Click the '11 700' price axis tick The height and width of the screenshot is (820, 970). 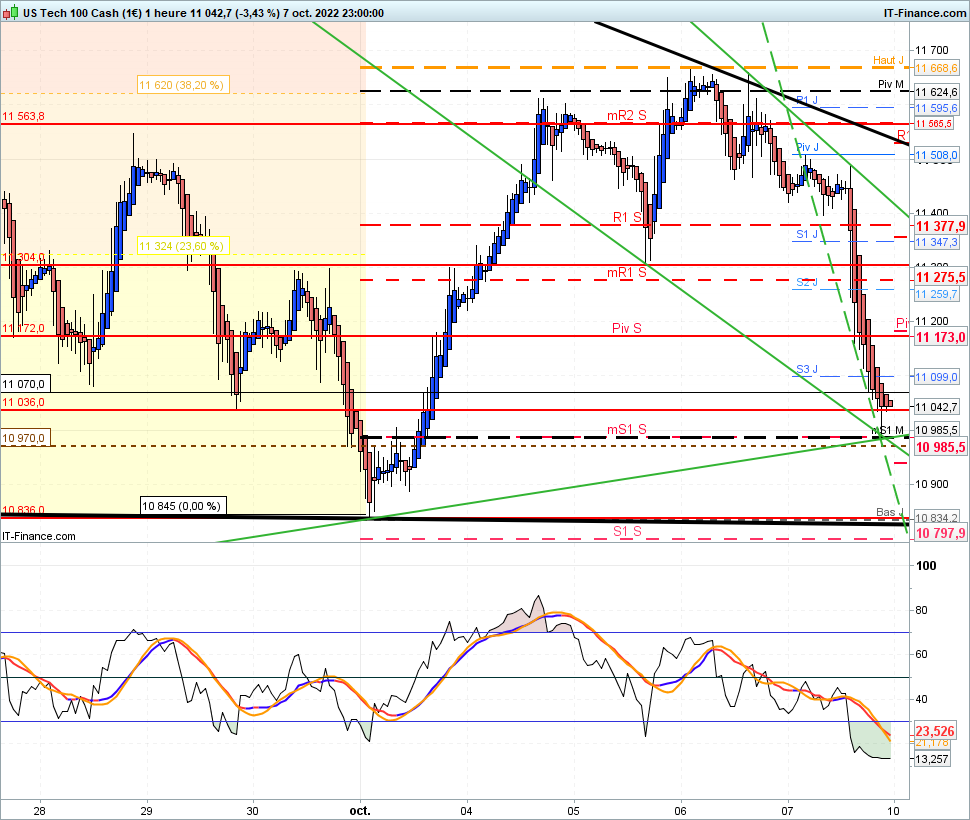point(932,50)
